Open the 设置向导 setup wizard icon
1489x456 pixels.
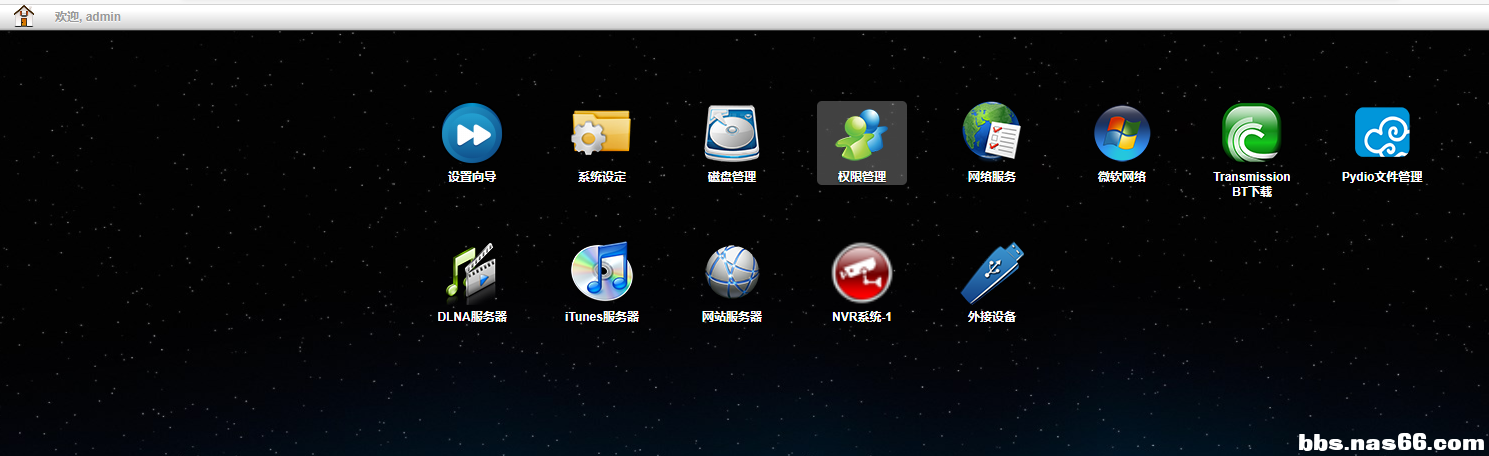coord(472,133)
